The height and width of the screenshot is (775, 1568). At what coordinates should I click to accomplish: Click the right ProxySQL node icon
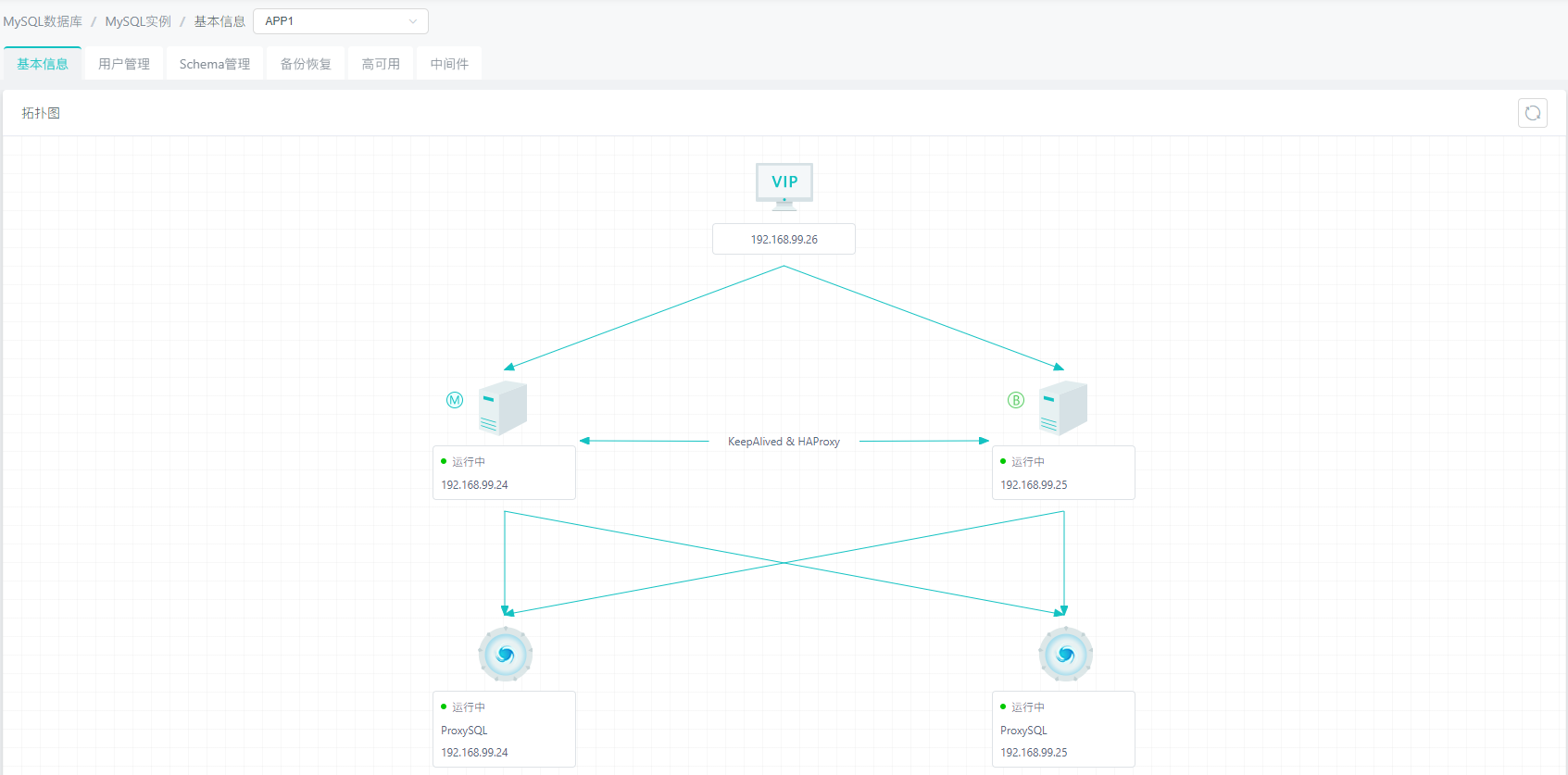1065,654
